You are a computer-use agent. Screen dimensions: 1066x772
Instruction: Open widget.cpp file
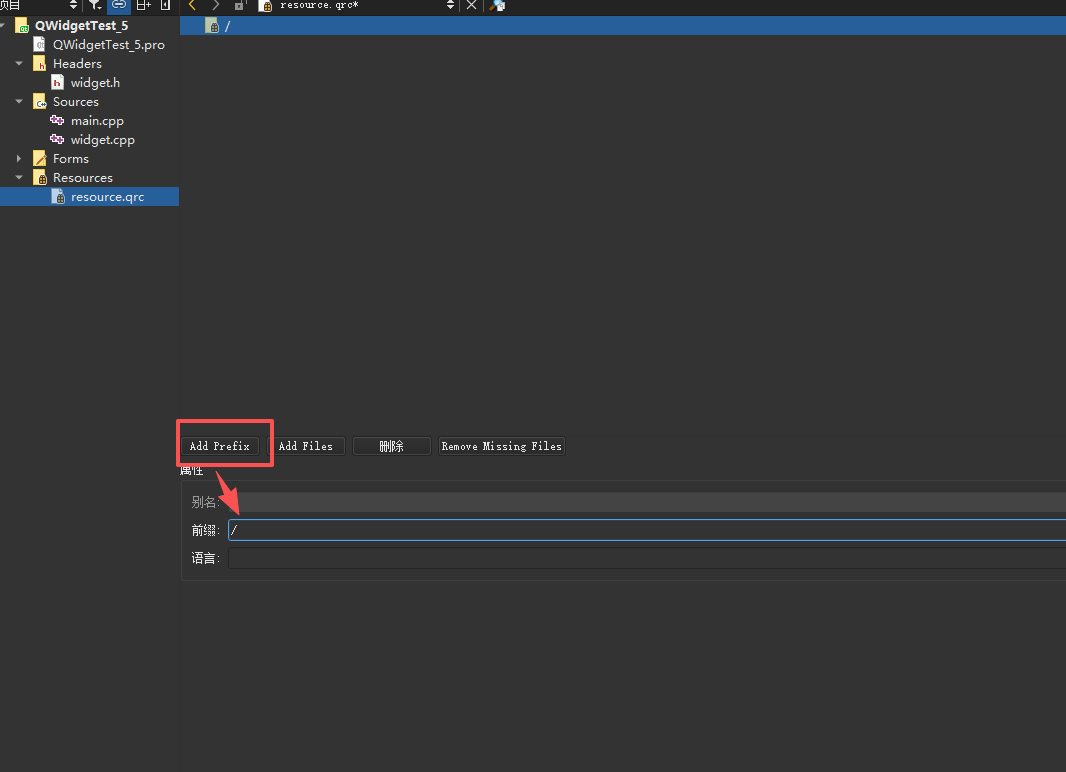(103, 140)
